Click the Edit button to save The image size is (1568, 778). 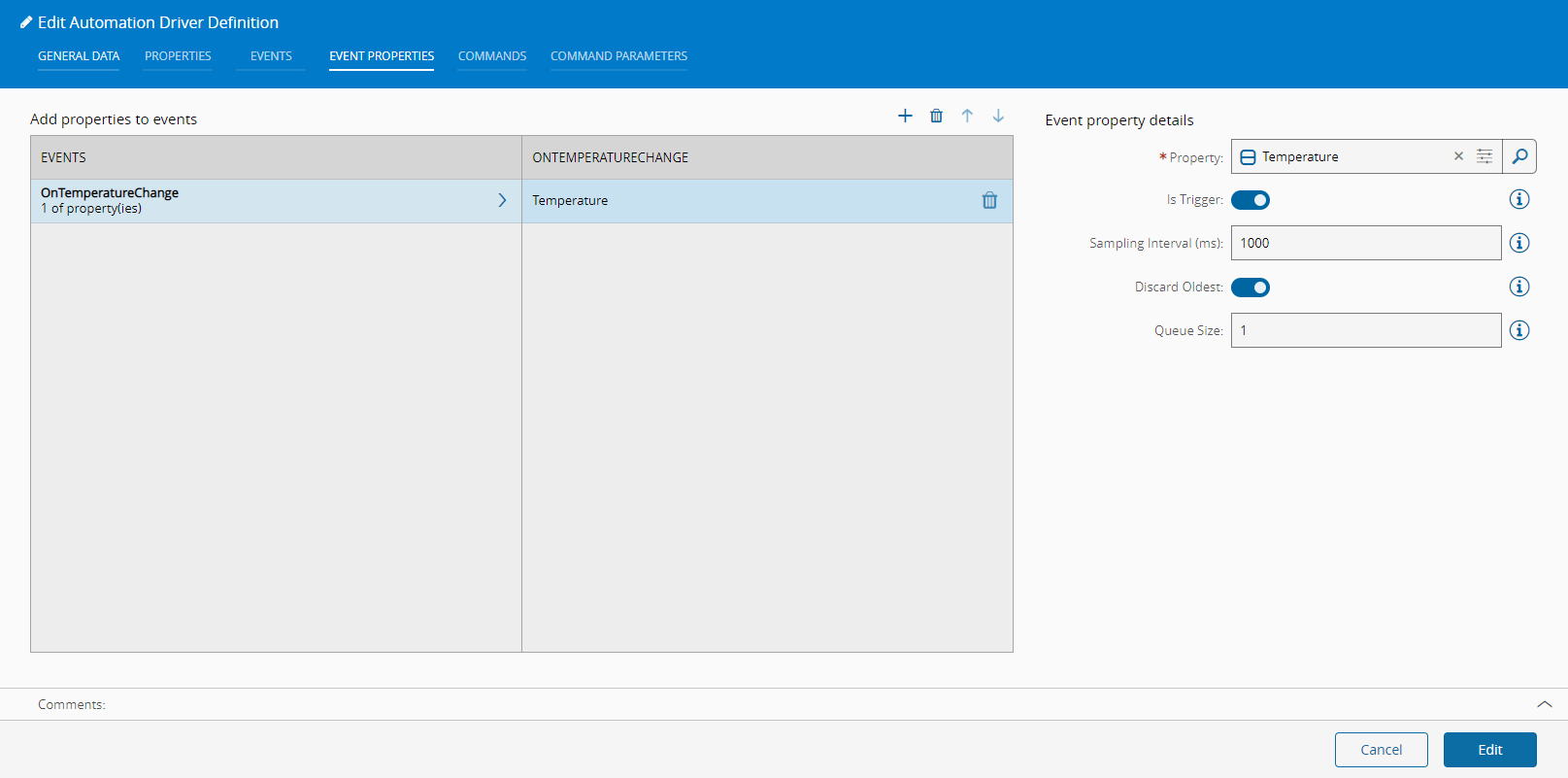[x=1489, y=750]
